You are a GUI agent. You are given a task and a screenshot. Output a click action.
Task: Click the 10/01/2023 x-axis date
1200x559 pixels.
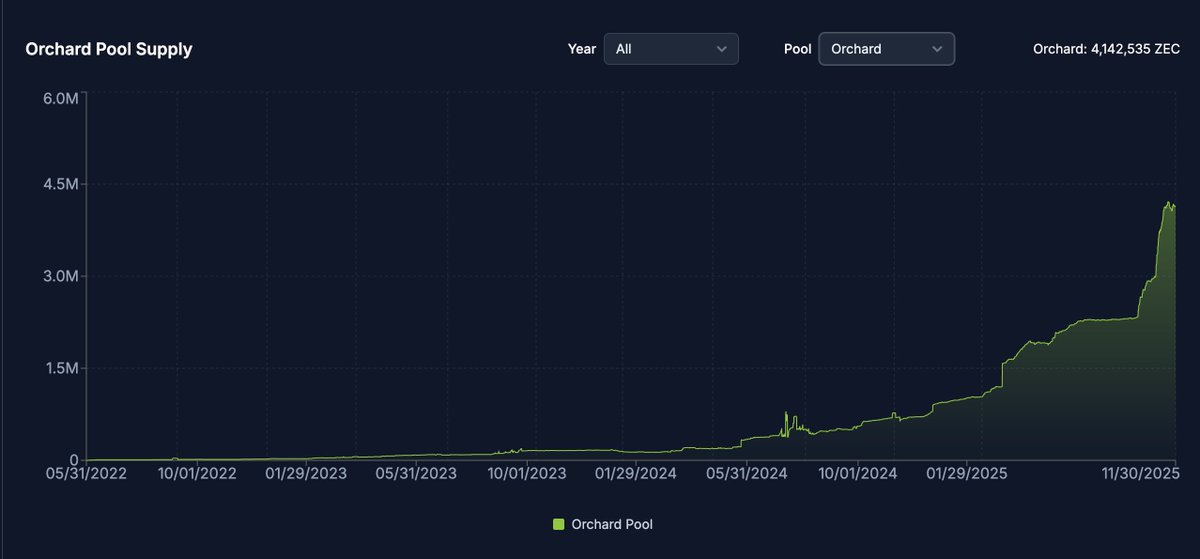[x=526, y=474]
